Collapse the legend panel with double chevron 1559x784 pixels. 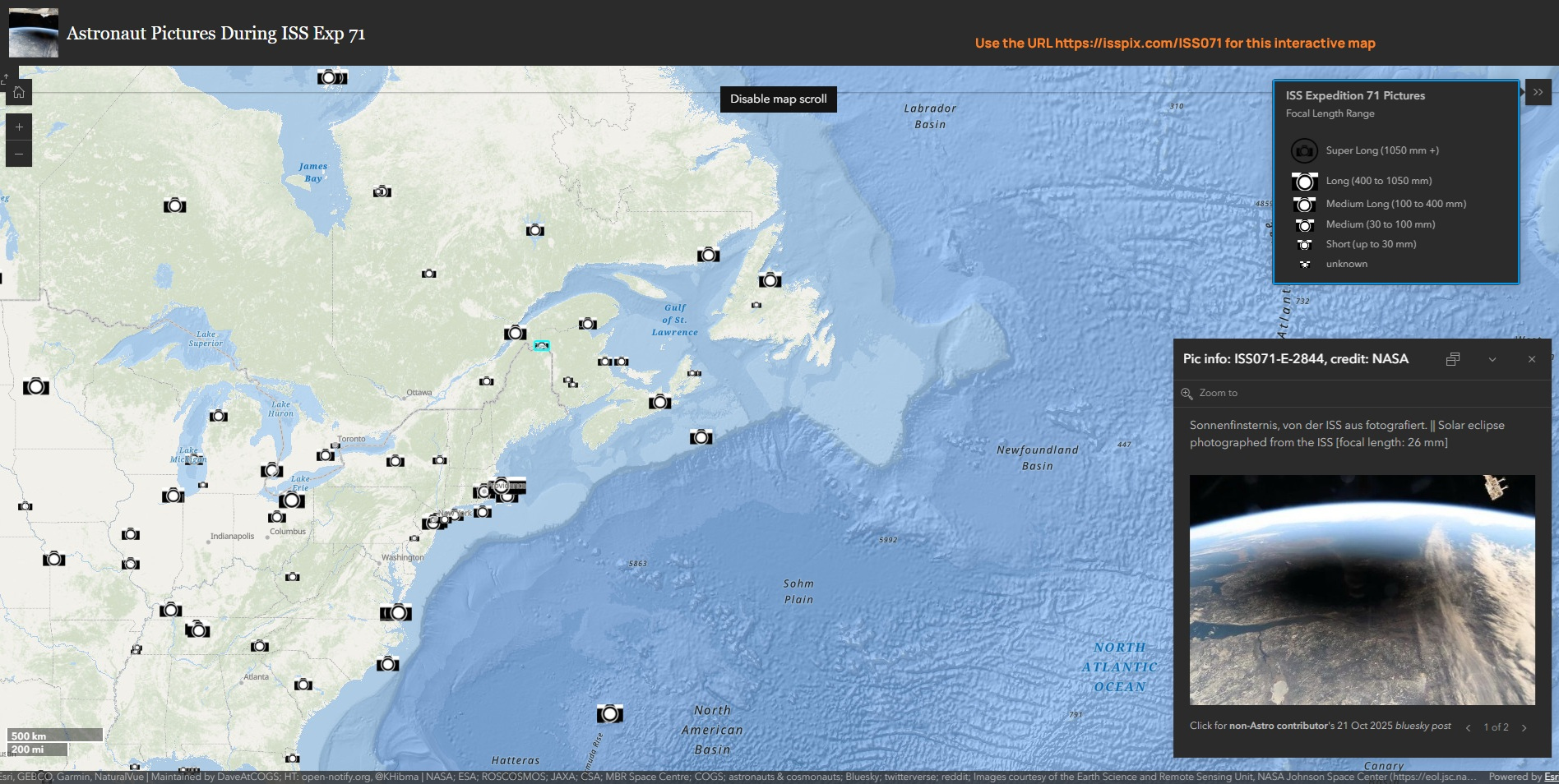[1538, 92]
